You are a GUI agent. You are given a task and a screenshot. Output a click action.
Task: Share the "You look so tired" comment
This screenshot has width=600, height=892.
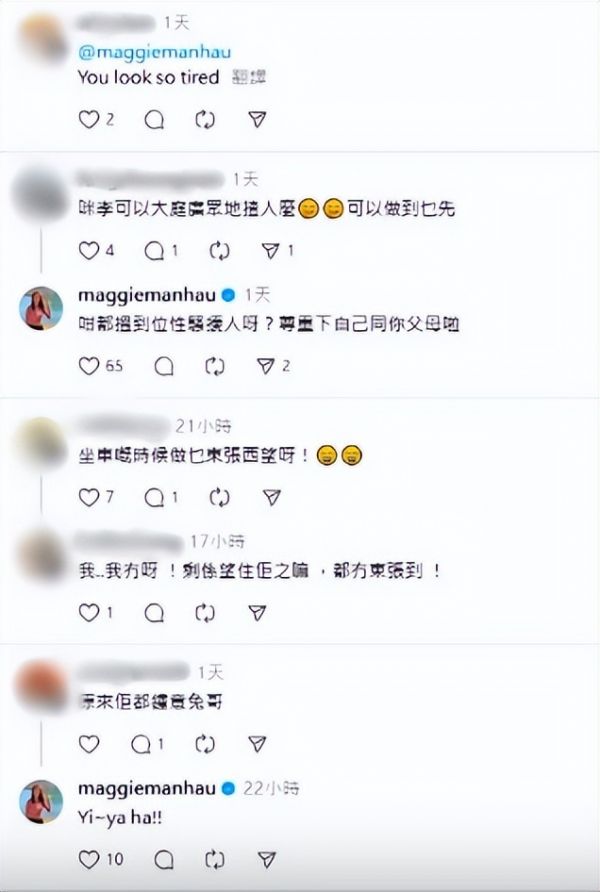coord(257,119)
